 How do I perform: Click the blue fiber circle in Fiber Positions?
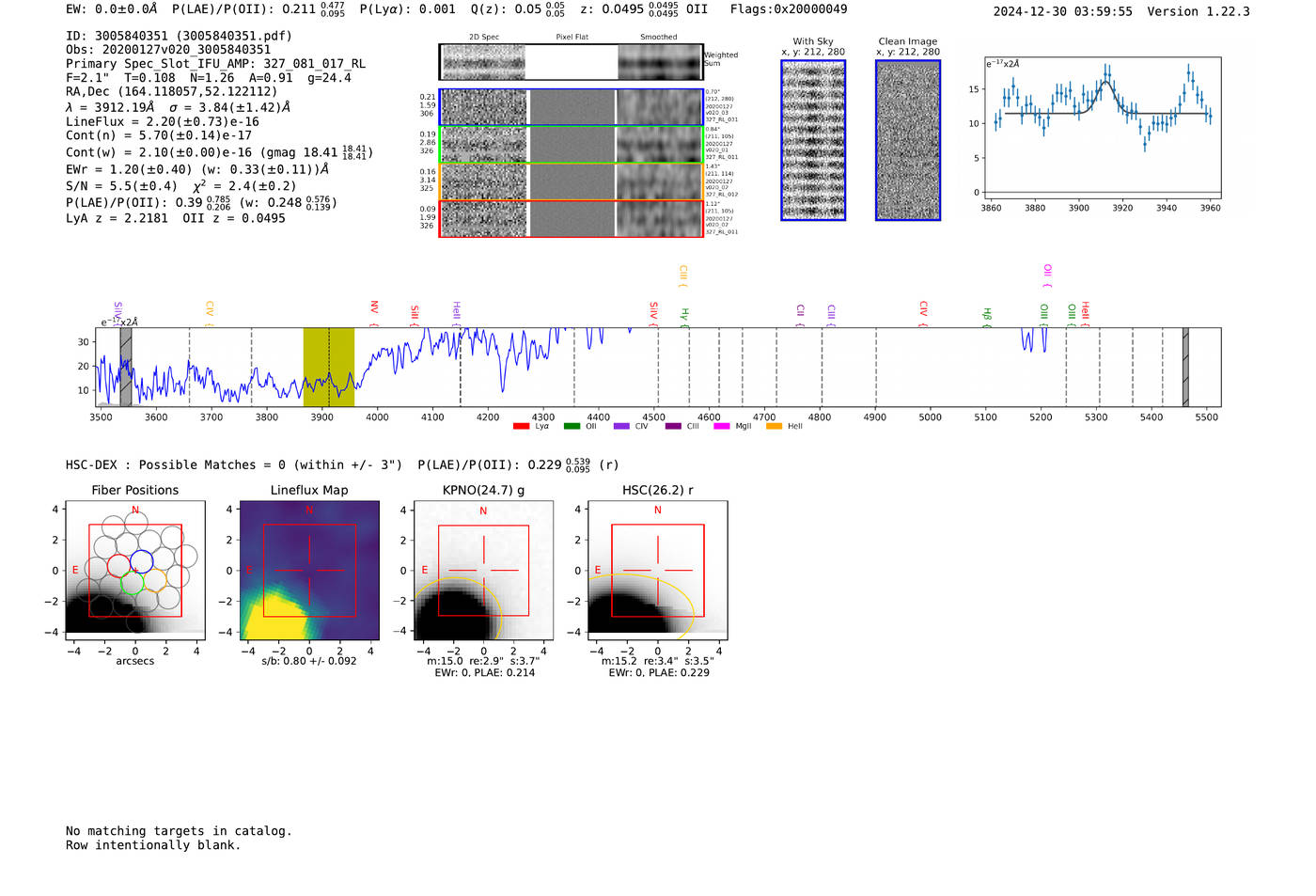pos(141,563)
